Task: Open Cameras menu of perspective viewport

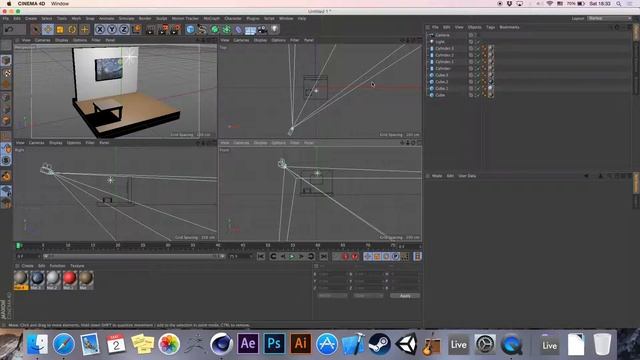Action: (42, 40)
